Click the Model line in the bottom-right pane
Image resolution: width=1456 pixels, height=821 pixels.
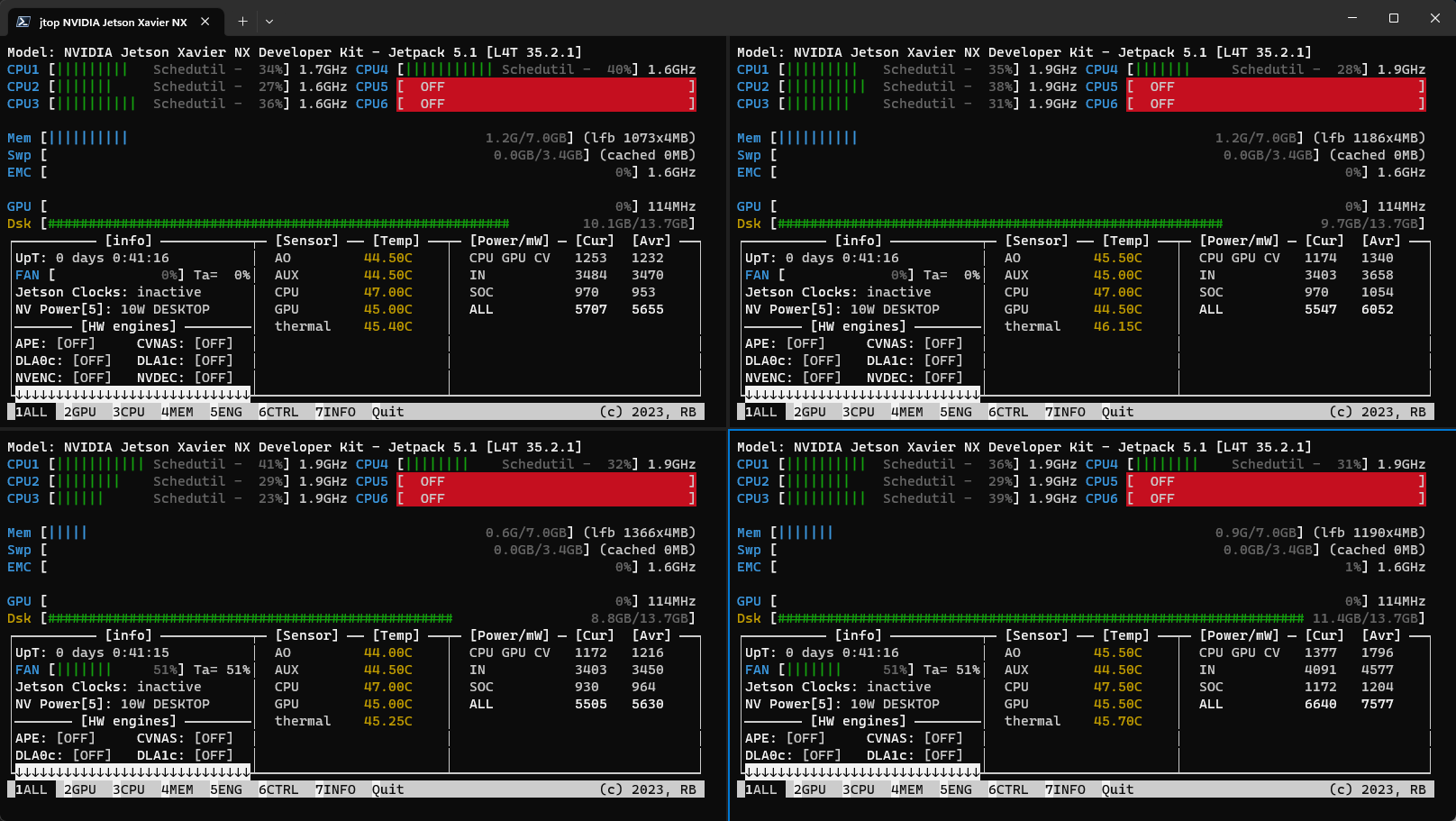click(1024, 447)
